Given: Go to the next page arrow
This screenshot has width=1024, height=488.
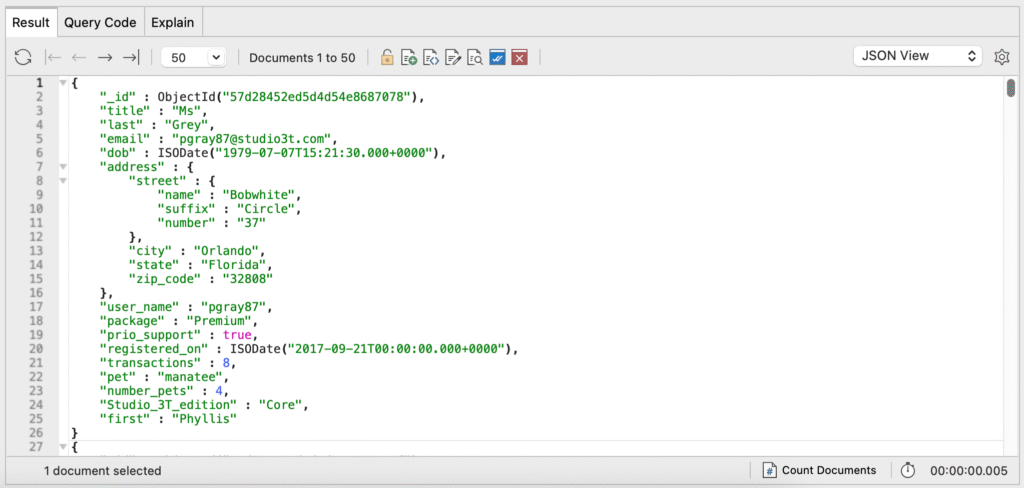Looking at the screenshot, I should coord(104,58).
